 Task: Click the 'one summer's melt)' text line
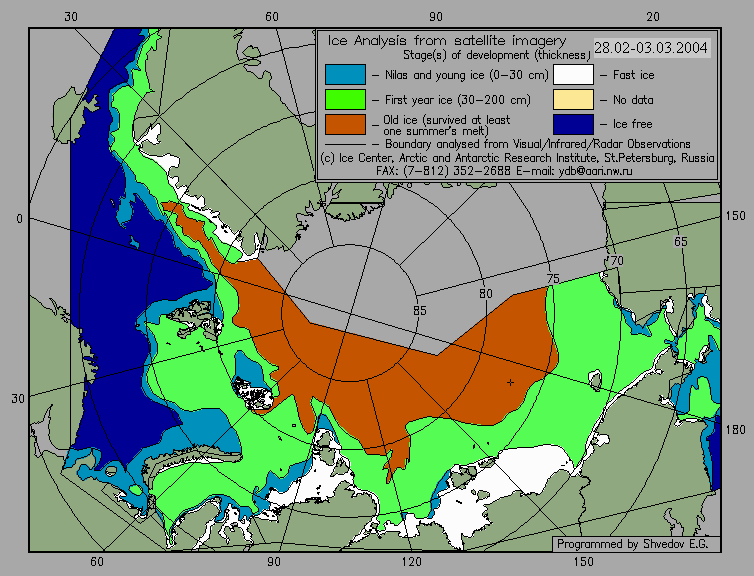point(436,131)
